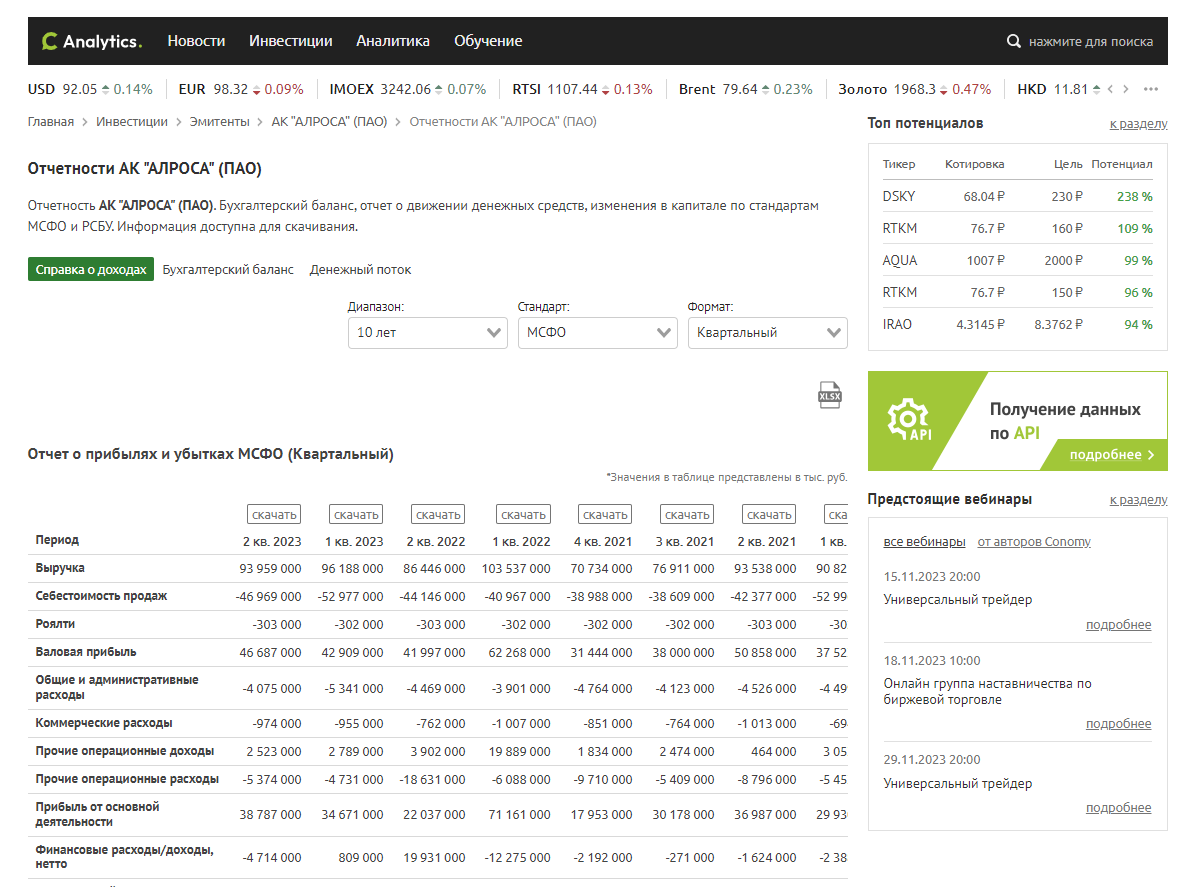Open Обучение menu
1193x887 pixels.
(x=488, y=41)
